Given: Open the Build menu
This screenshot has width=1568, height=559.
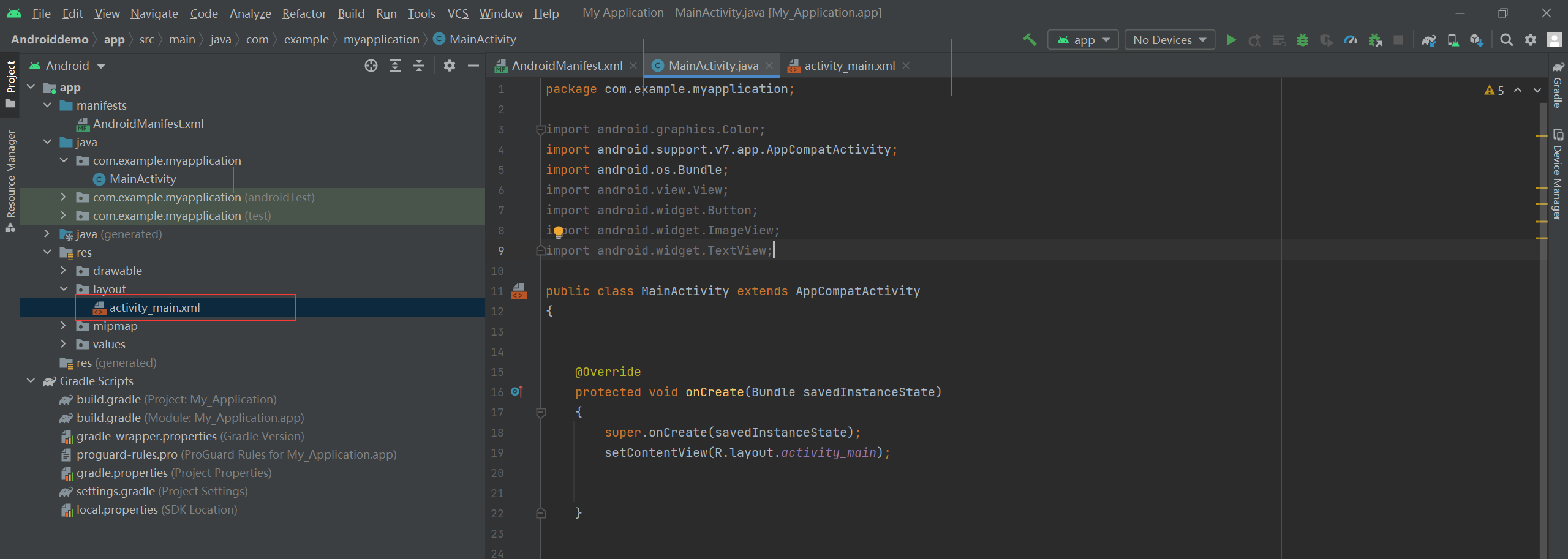Looking at the screenshot, I should tap(351, 13).
